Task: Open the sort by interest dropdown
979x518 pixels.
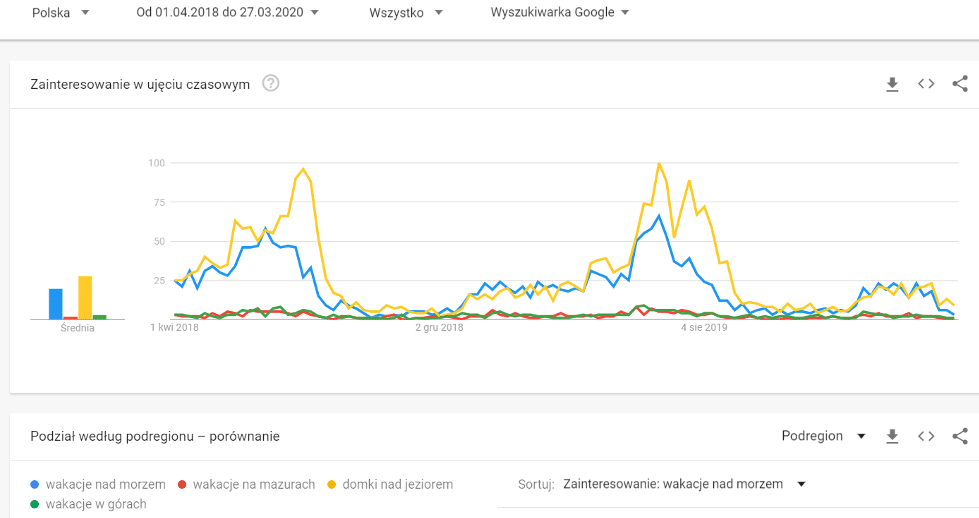Action: coord(684,484)
